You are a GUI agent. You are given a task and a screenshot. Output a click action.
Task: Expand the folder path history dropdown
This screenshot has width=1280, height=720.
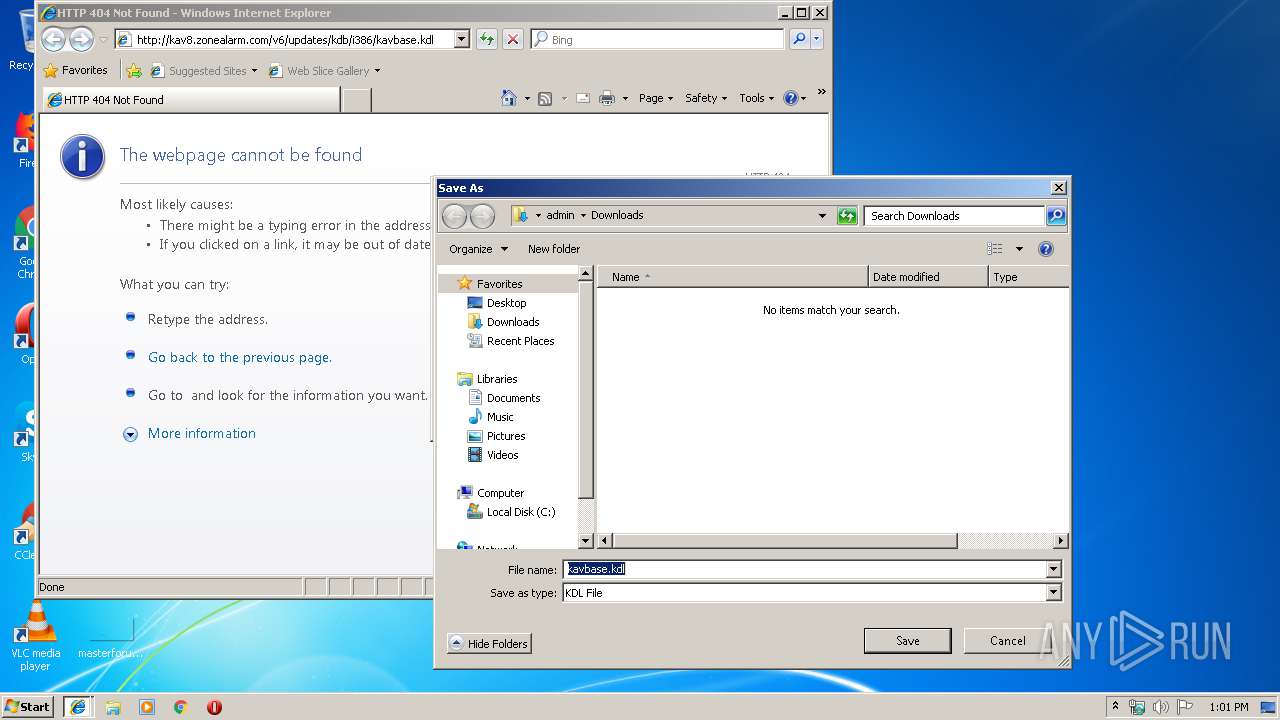click(822, 215)
